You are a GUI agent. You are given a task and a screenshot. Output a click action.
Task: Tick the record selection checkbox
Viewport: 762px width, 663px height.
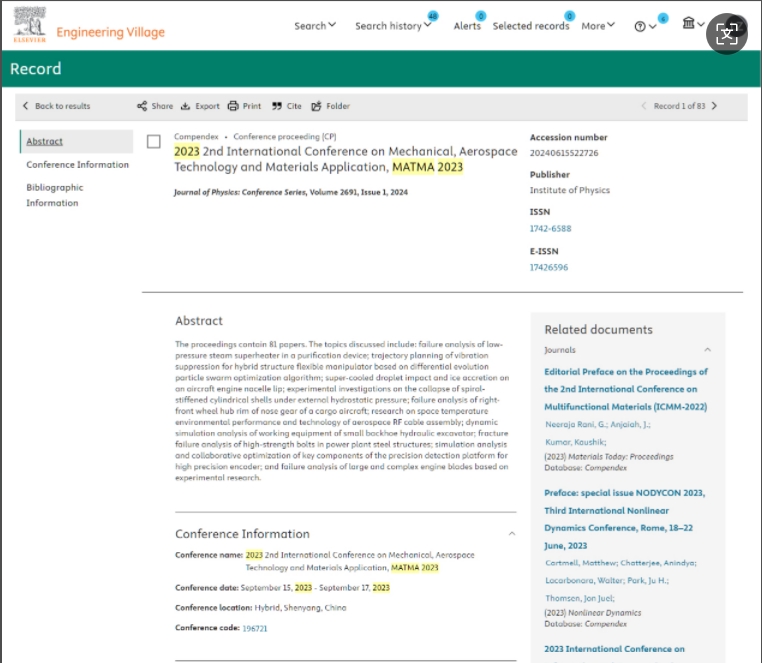(154, 141)
